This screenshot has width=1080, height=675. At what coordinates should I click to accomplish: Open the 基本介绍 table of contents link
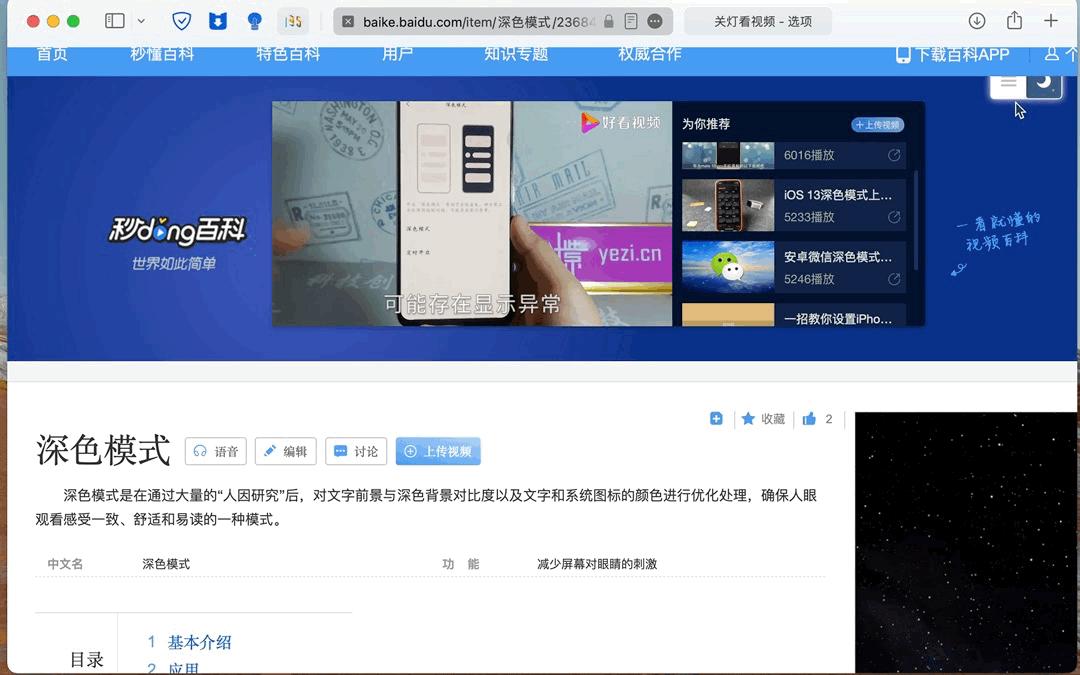click(x=198, y=643)
